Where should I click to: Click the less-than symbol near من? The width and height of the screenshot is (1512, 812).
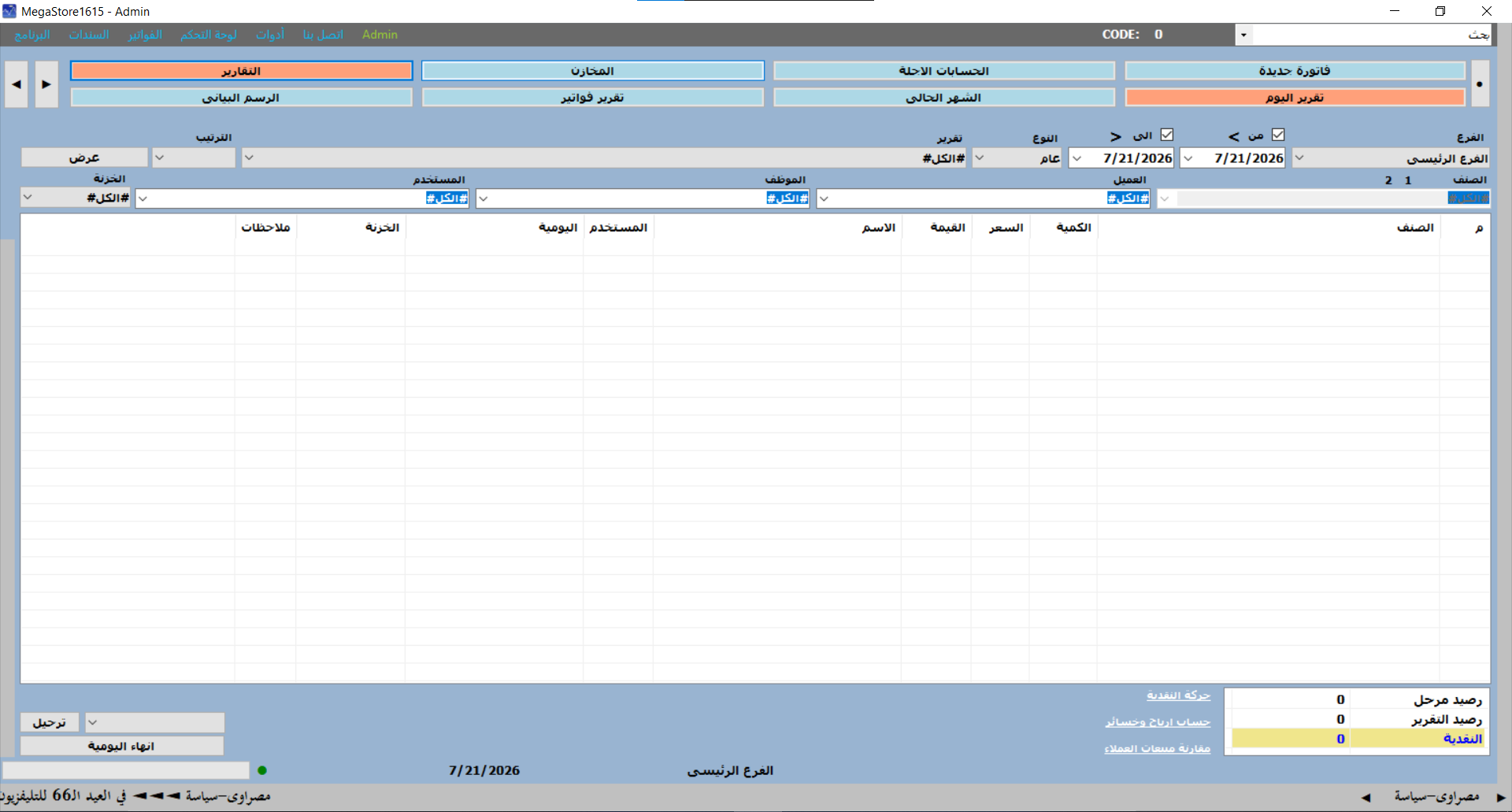[1233, 136]
